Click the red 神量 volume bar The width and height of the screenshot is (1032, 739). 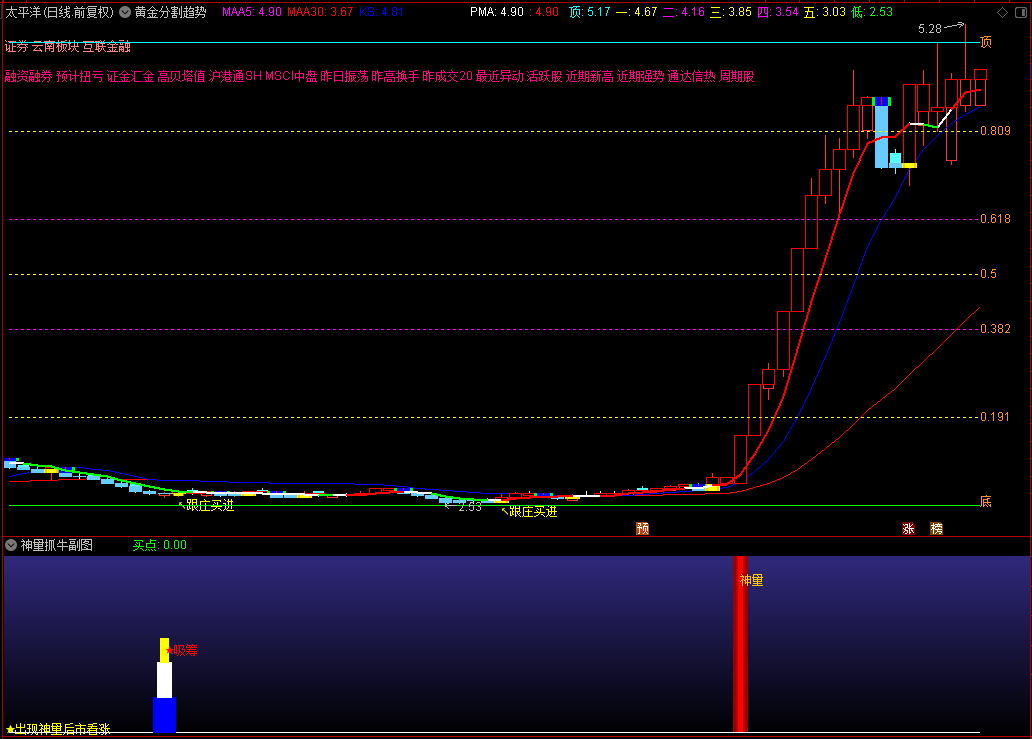[x=740, y=644]
